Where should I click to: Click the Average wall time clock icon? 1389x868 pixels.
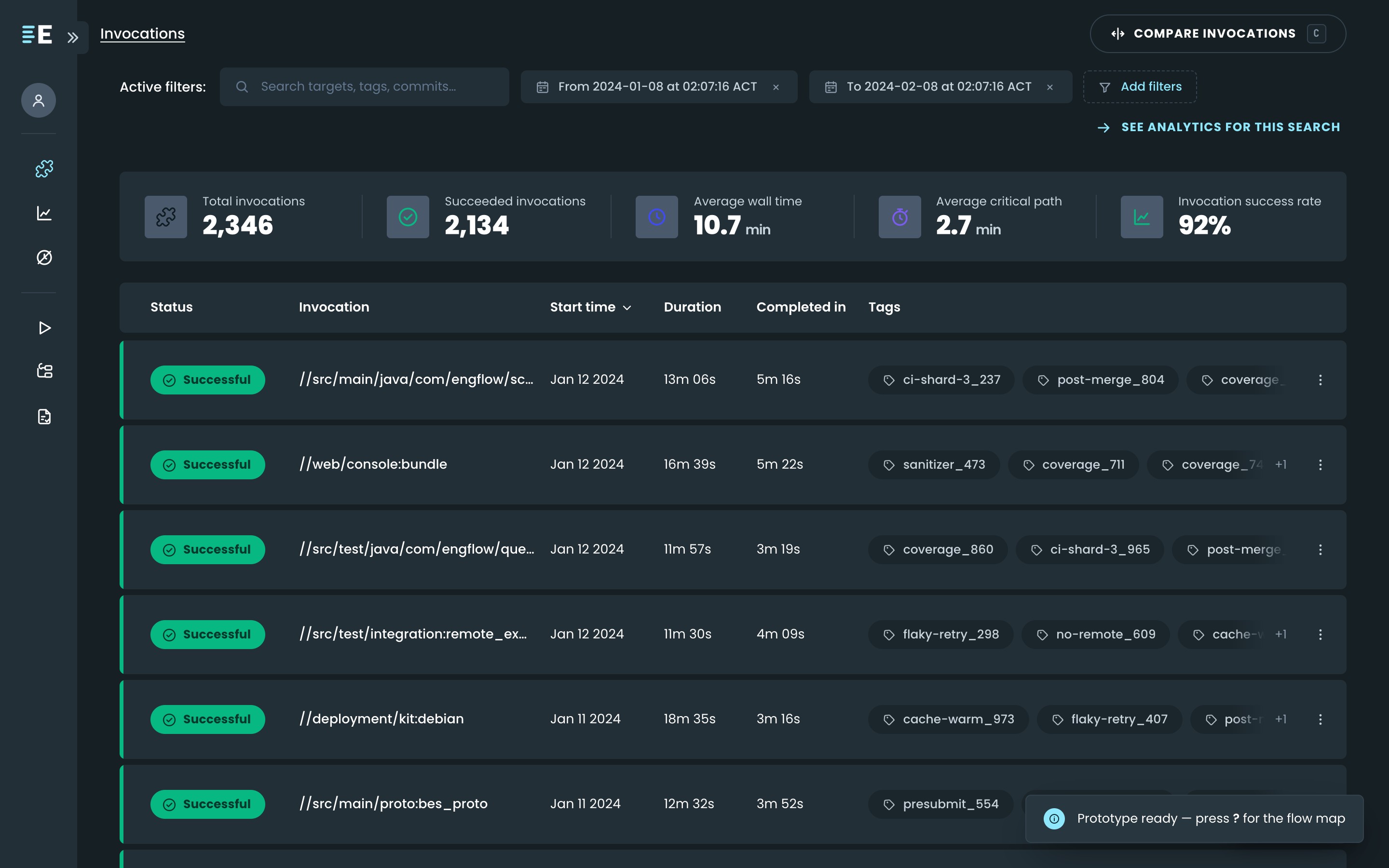pos(656,217)
